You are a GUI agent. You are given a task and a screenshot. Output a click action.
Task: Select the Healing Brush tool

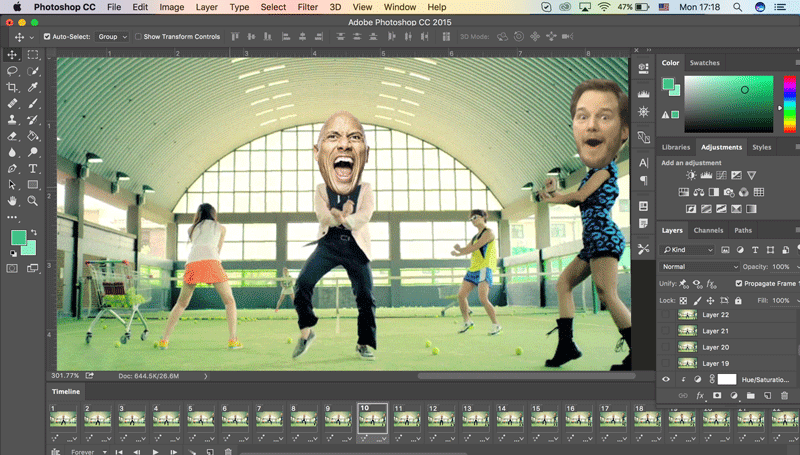(12, 104)
